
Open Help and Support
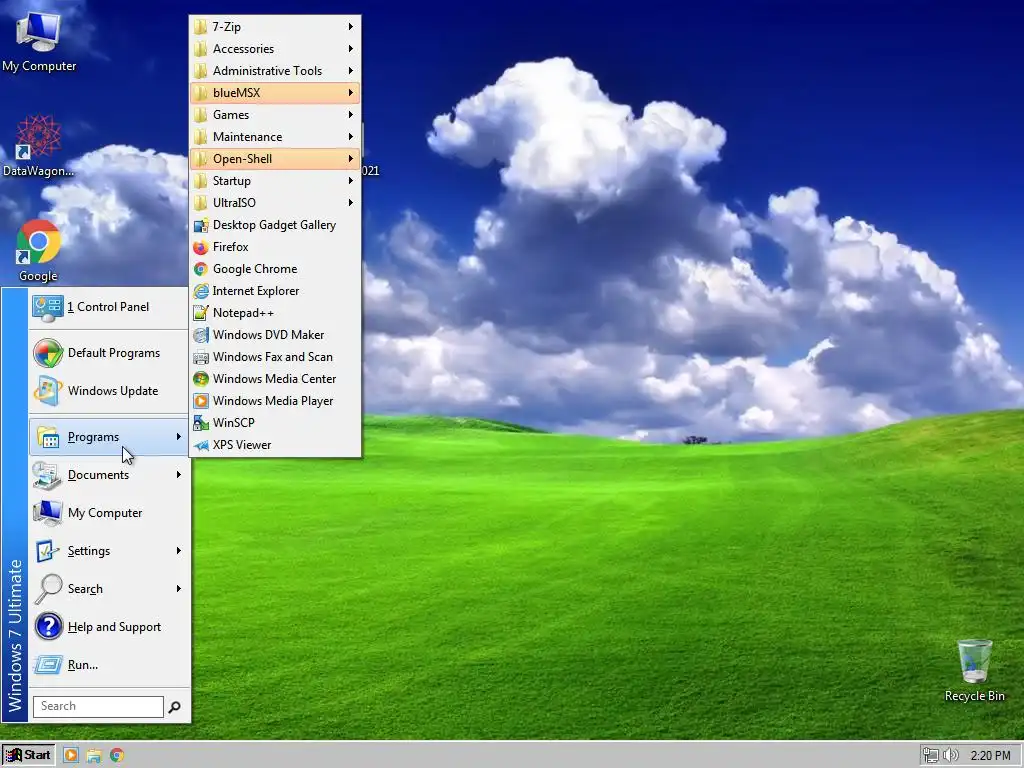108,627
